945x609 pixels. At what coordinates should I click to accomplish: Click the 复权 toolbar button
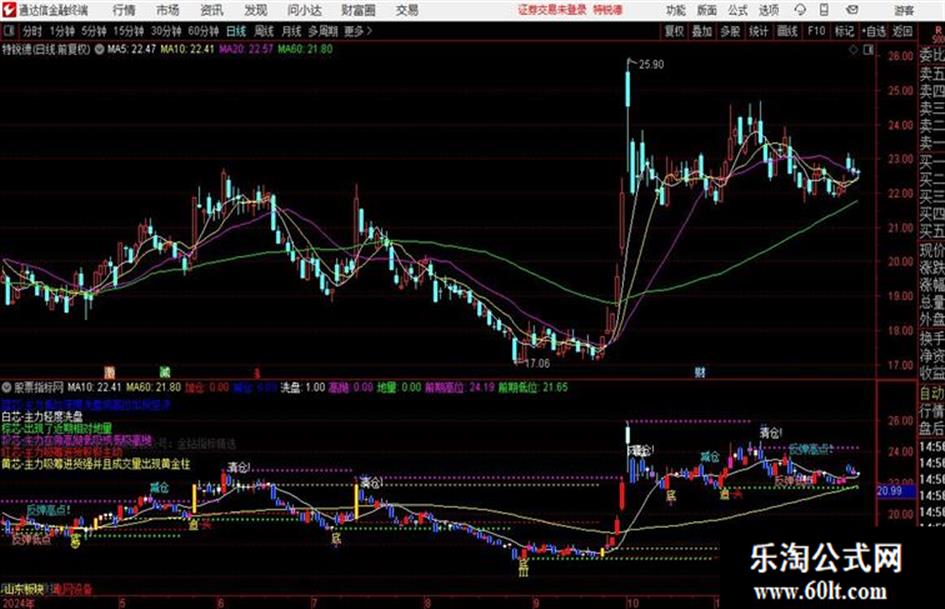[x=674, y=31]
